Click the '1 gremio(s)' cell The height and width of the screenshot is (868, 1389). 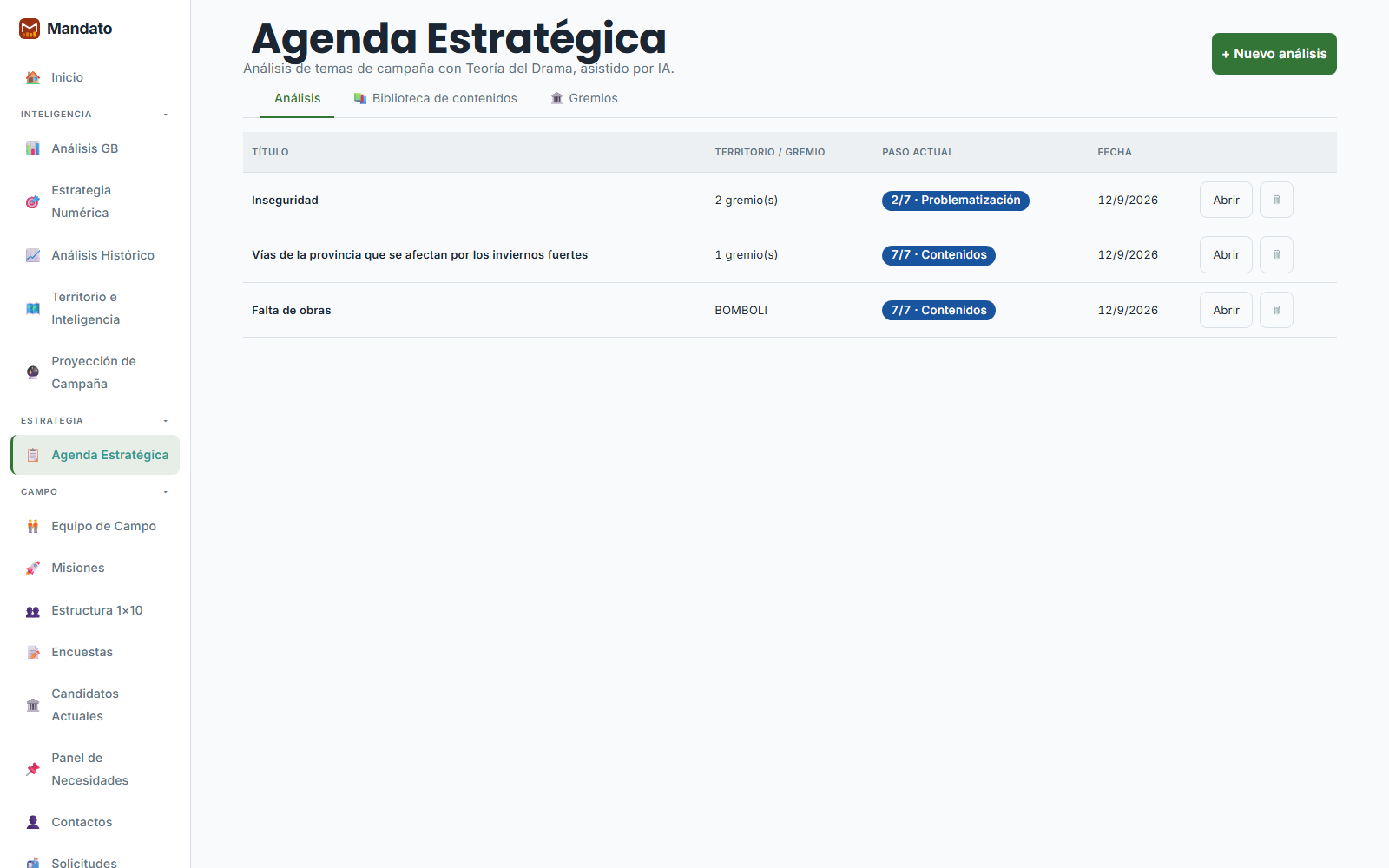[746, 255]
